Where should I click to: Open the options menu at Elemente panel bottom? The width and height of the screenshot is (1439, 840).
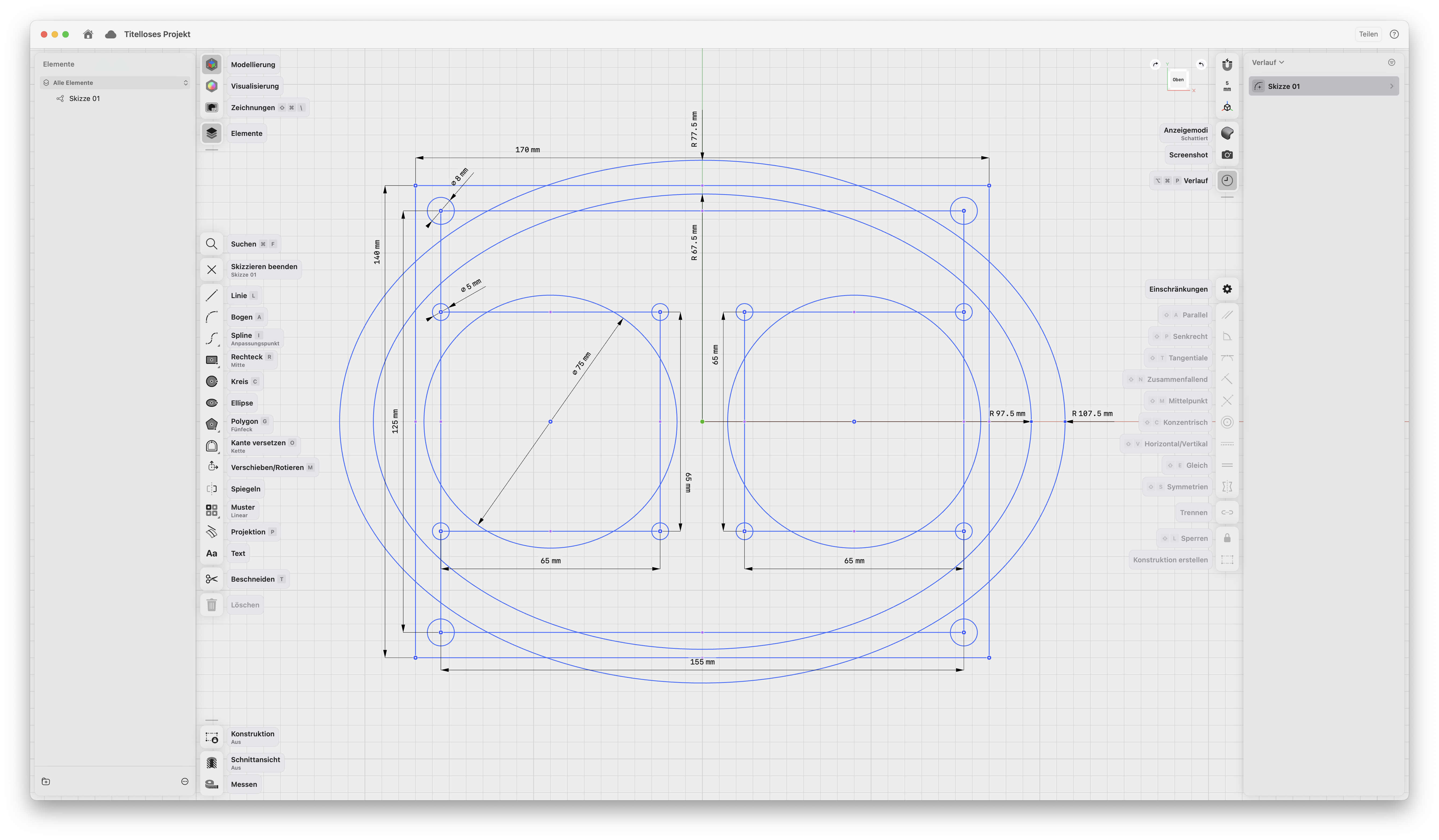pyautogui.click(x=185, y=781)
